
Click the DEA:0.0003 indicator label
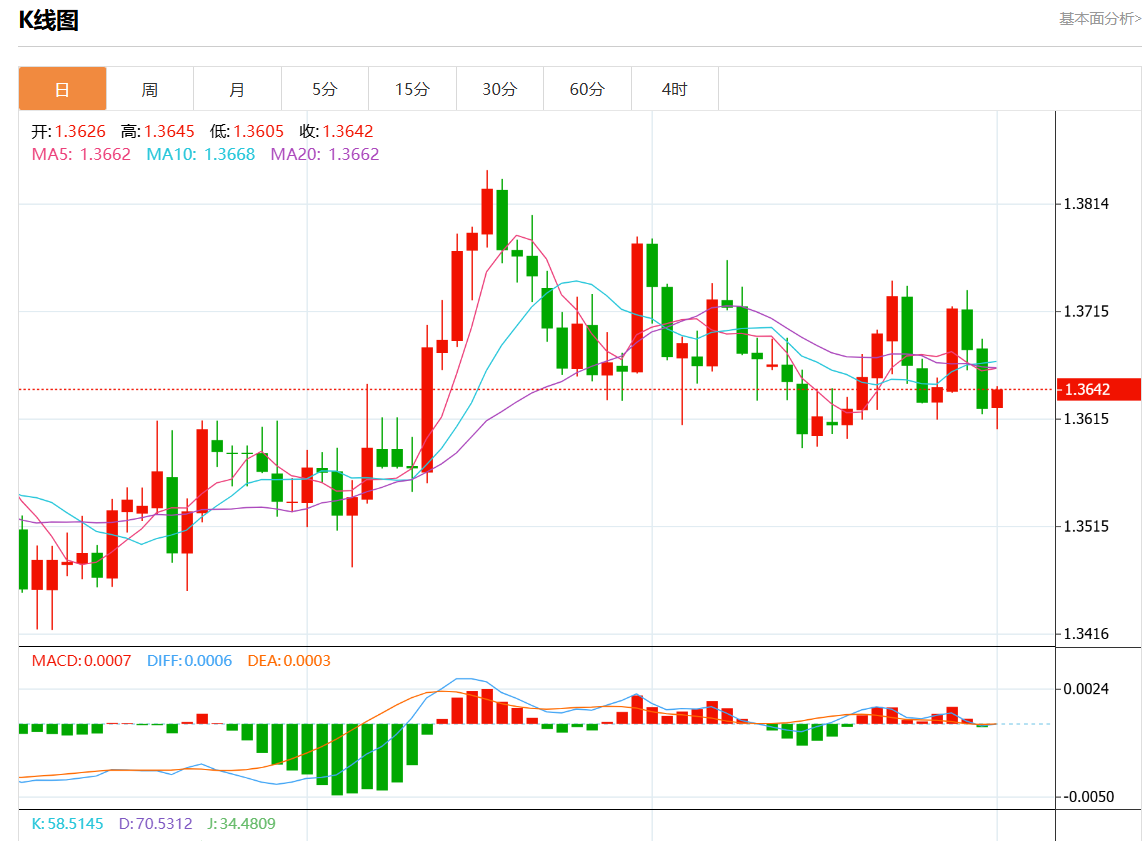pos(289,660)
